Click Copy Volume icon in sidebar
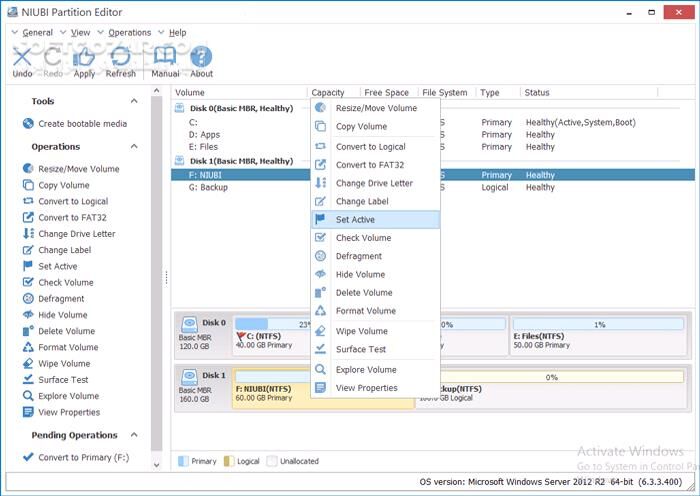Image resolution: width=700 pixels, height=496 pixels. [28, 185]
